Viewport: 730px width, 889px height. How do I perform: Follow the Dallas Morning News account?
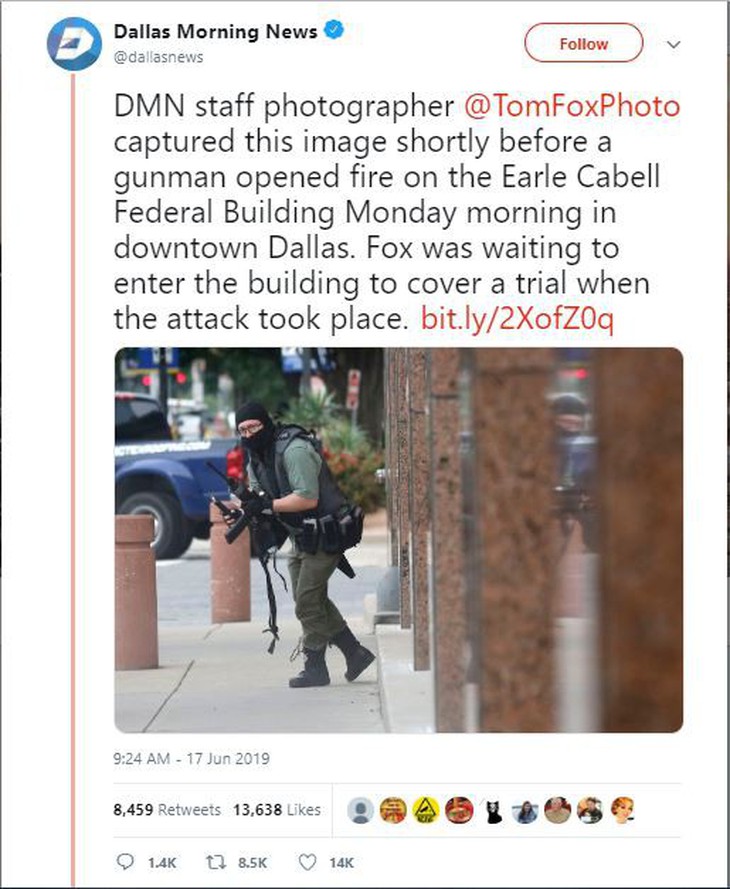pos(584,43)
